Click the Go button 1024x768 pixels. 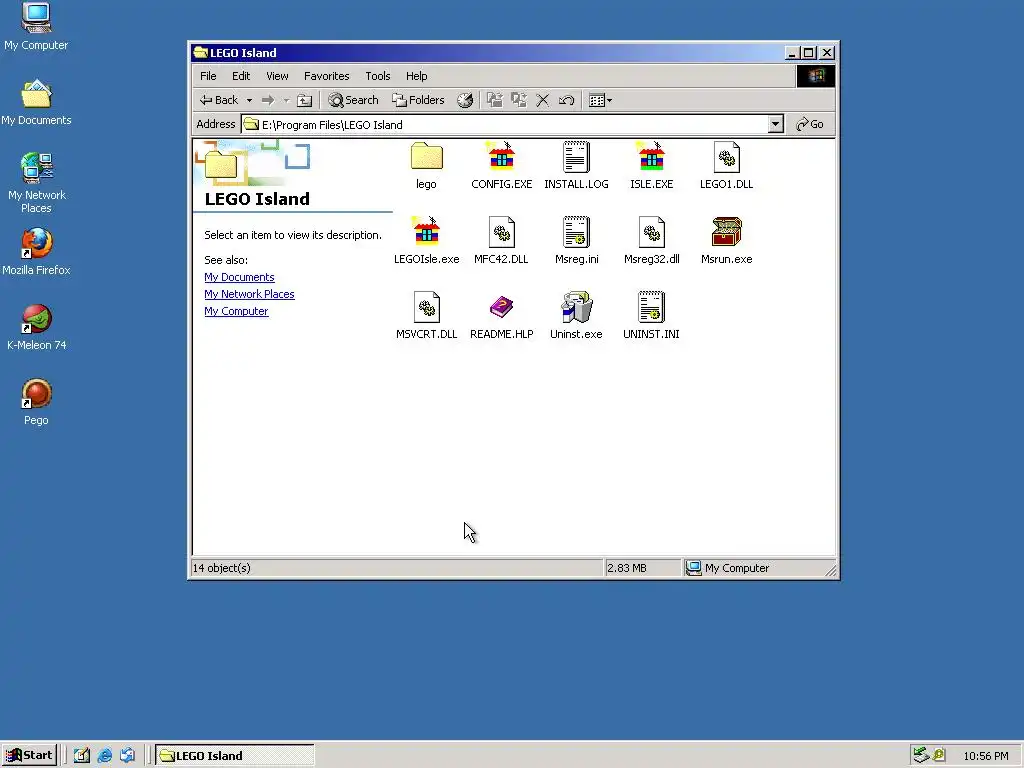coord(810,124)
